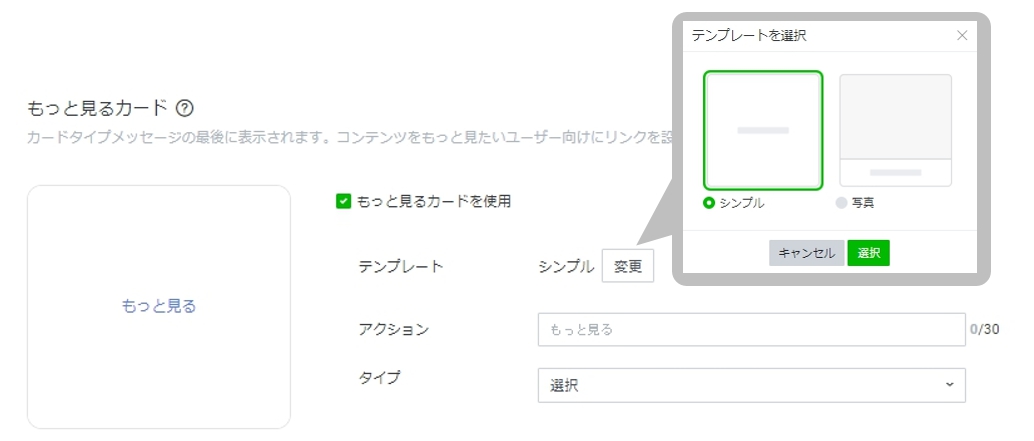
Task: Pick the シンプル template thumbnail
Action: (x=763, y=130)
